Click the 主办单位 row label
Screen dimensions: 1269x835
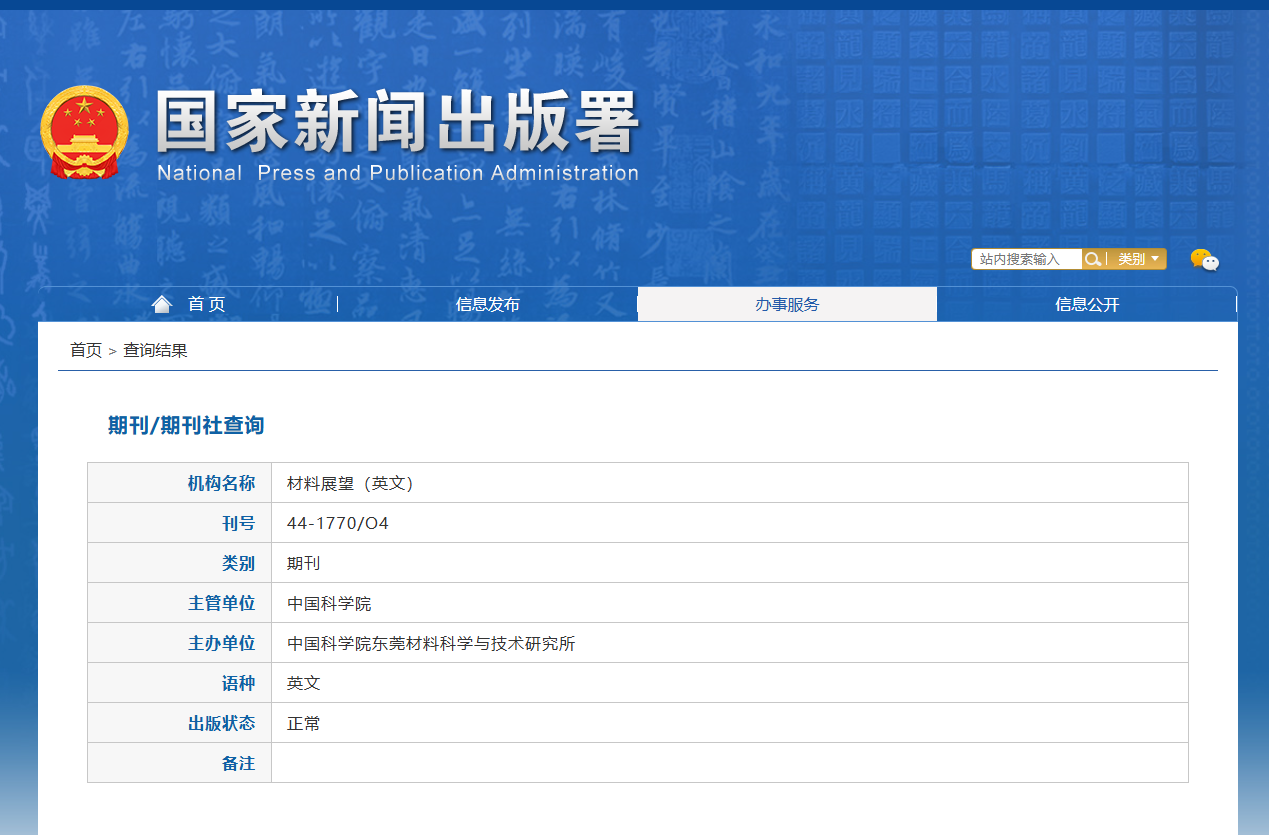click(x=221, y=643)
